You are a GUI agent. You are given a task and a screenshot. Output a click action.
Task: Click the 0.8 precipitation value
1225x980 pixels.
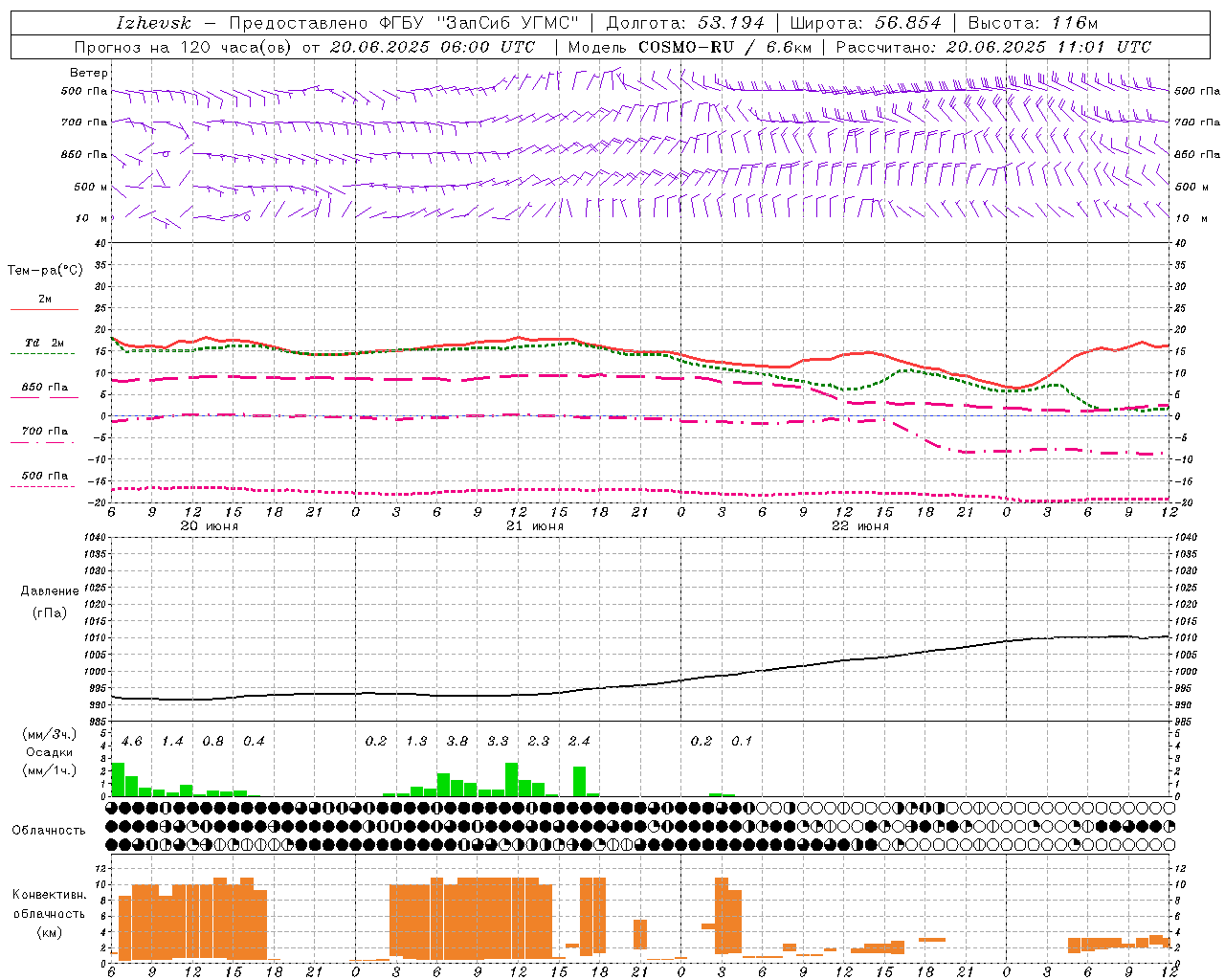pyautogui.click(x=213, y=741)
